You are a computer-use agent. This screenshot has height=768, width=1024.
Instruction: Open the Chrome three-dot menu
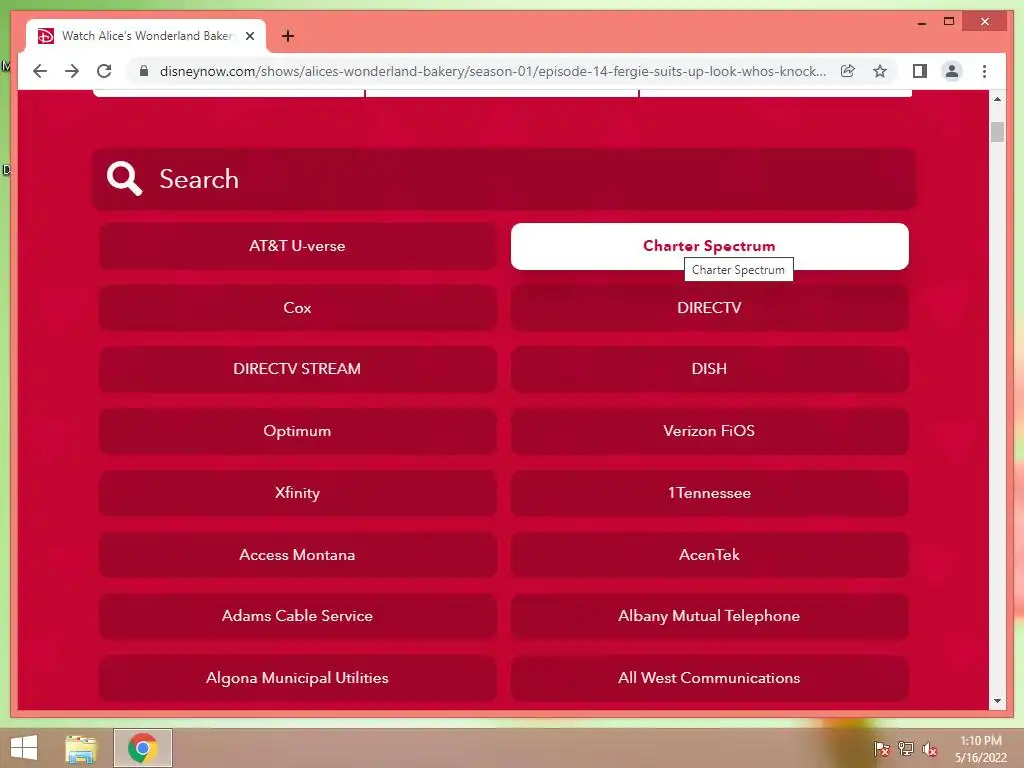(984, 71)
